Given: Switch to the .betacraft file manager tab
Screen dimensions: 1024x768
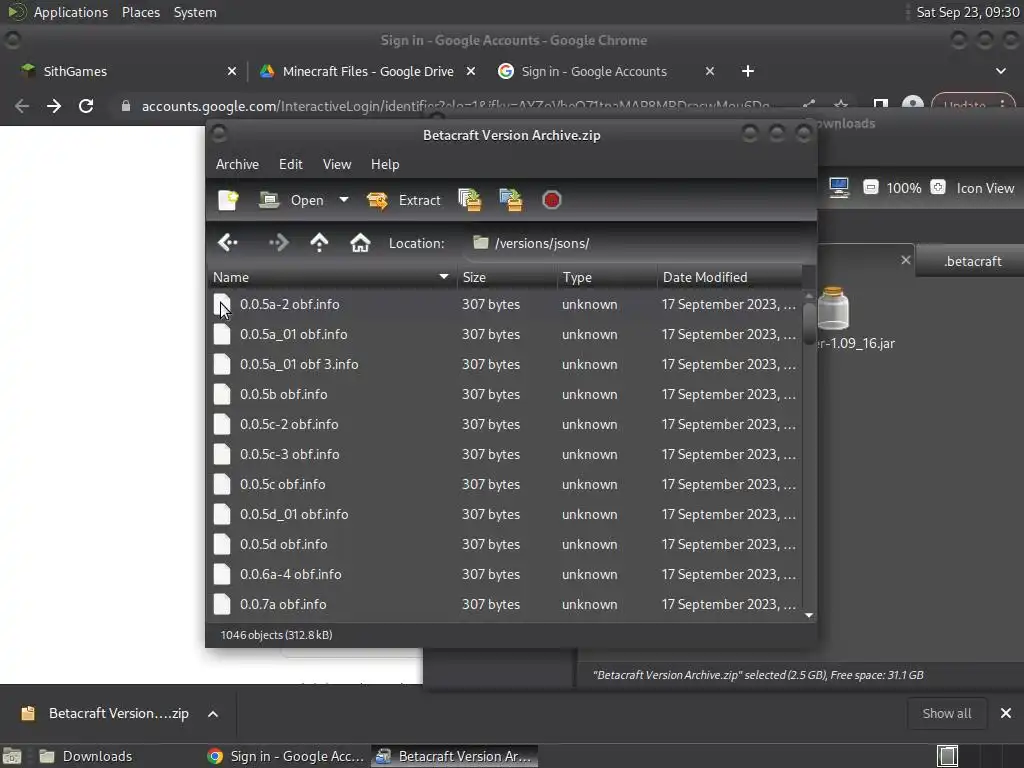Looking at the screenshot, I should (x=972, y=261).
